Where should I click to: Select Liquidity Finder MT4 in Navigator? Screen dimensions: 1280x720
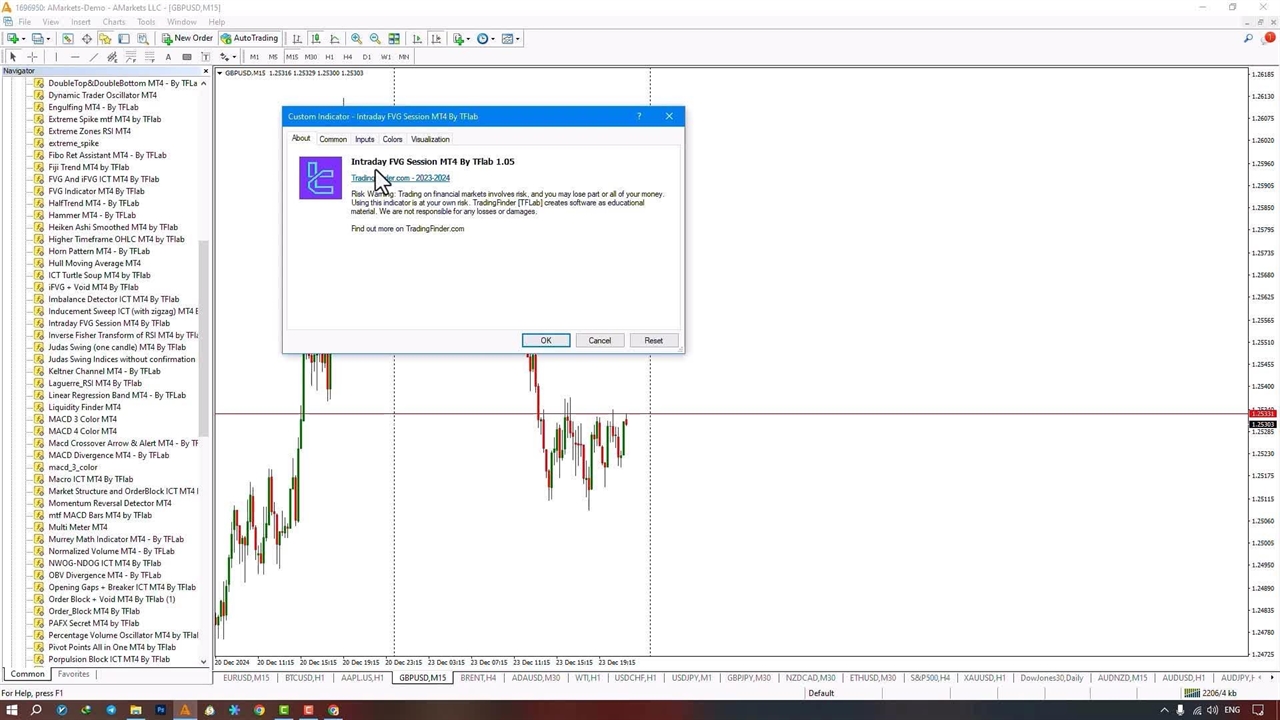(x=84, y=407)
